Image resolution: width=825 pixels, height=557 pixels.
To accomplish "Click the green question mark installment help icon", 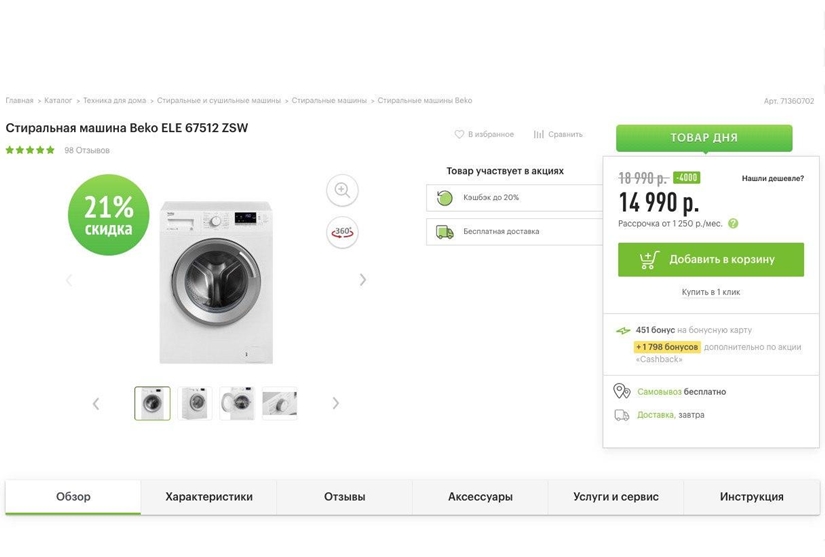I will tap(733, 224).
